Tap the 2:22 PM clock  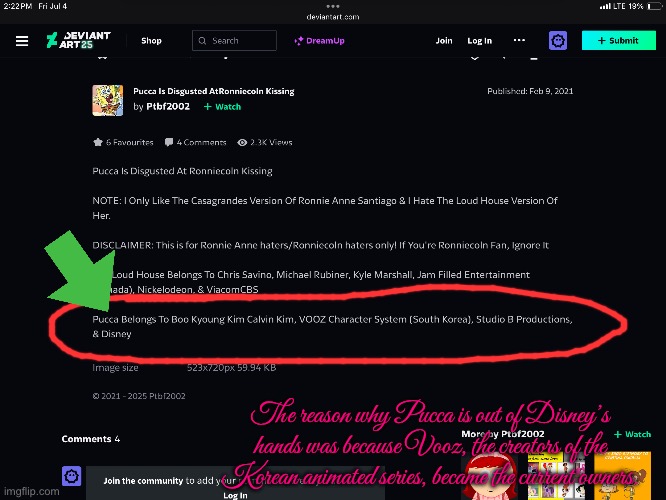tap(17, 6)
